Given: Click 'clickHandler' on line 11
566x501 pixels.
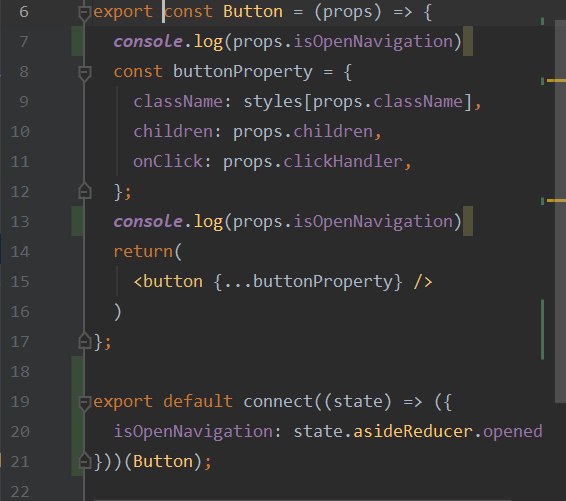Looking at the screenshot, I should pyautogui.click(x=343, y=161).
